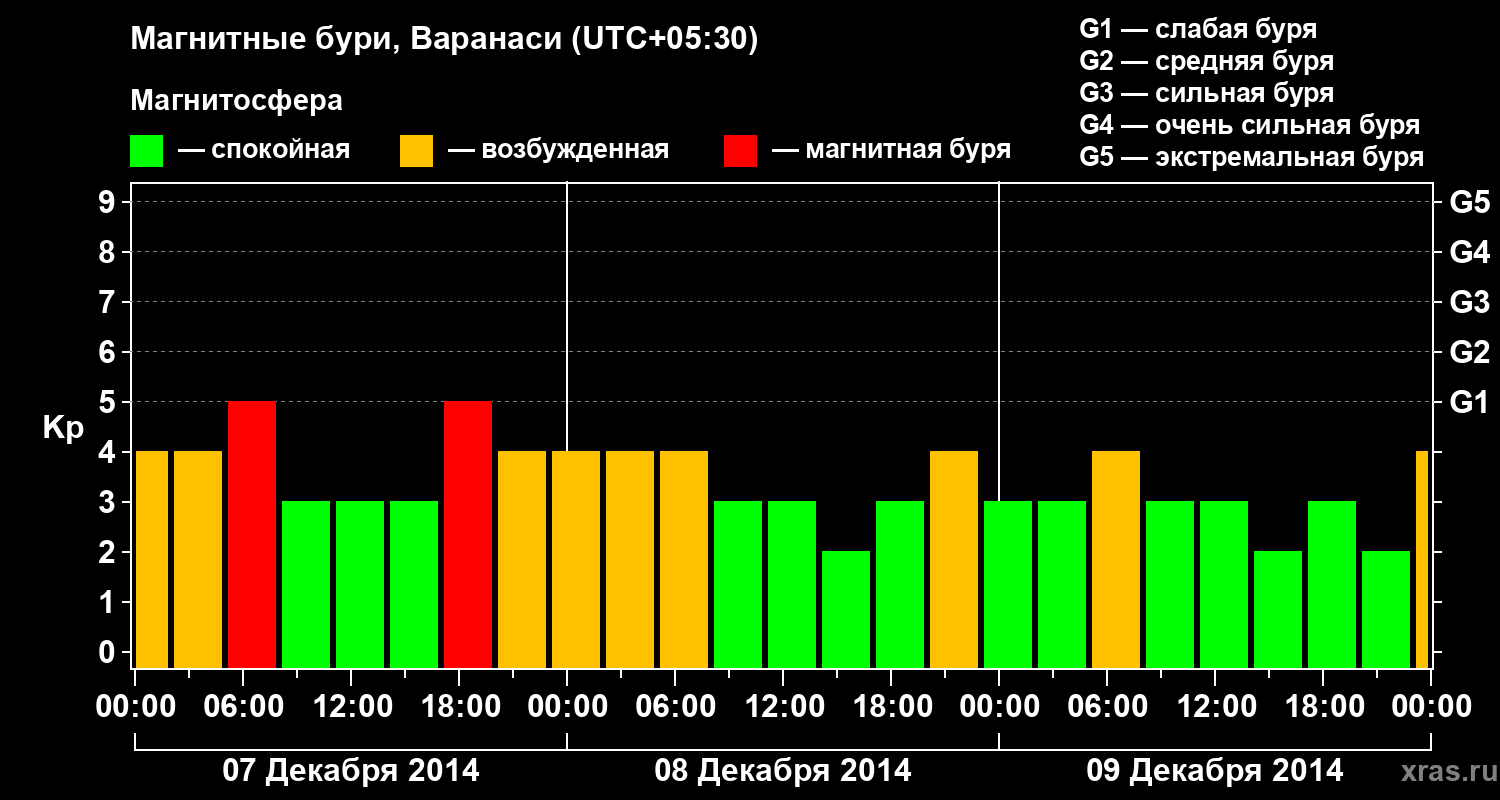Viewport: 1500px width, 800px height.
Task: Click the legend text 'G4 — очень сильная буря'
Action: 1249,125
